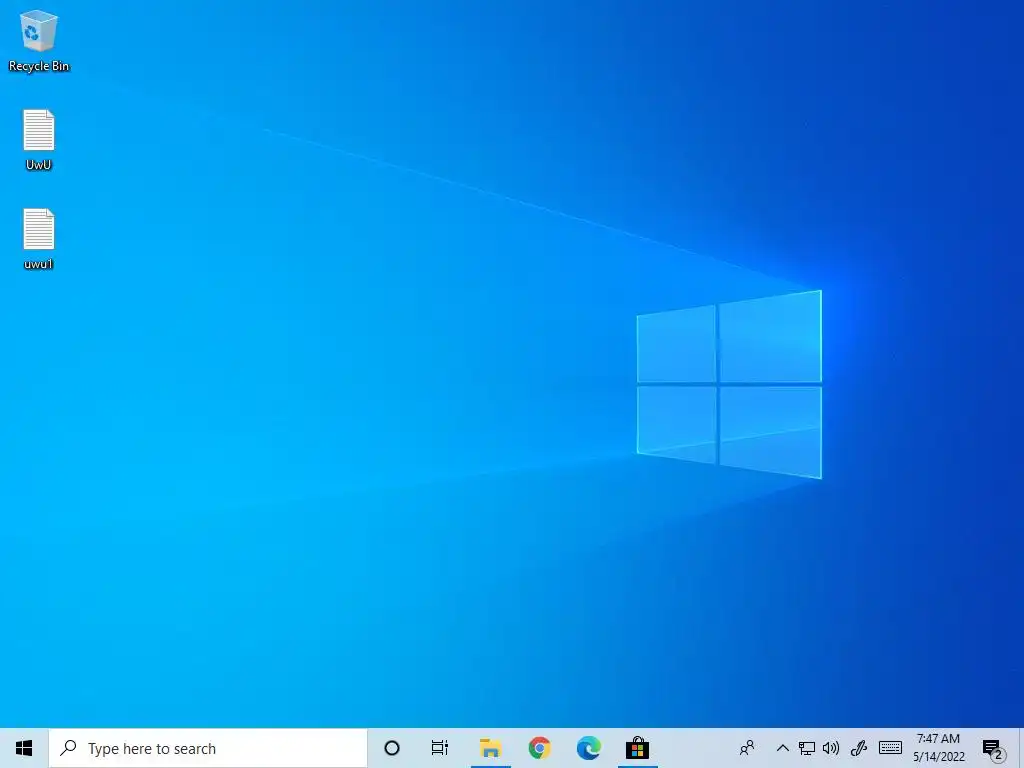Select the Recycle Bin desktop icon
Viewport: 1024px width, 768px height.
pyautogui.click(x=39, y=40)
